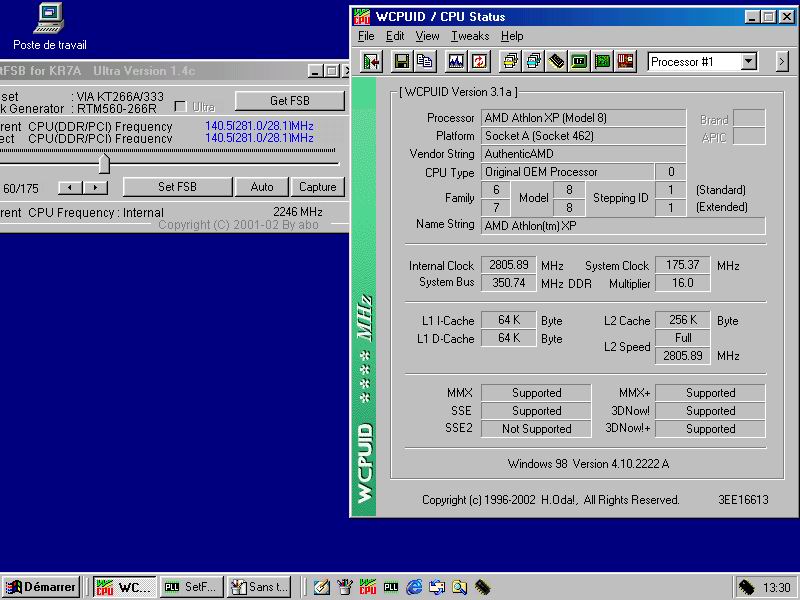800x600 pixels.
Task: Click the 3EE16613 code in WCPUID
Action: click(743, 500)
